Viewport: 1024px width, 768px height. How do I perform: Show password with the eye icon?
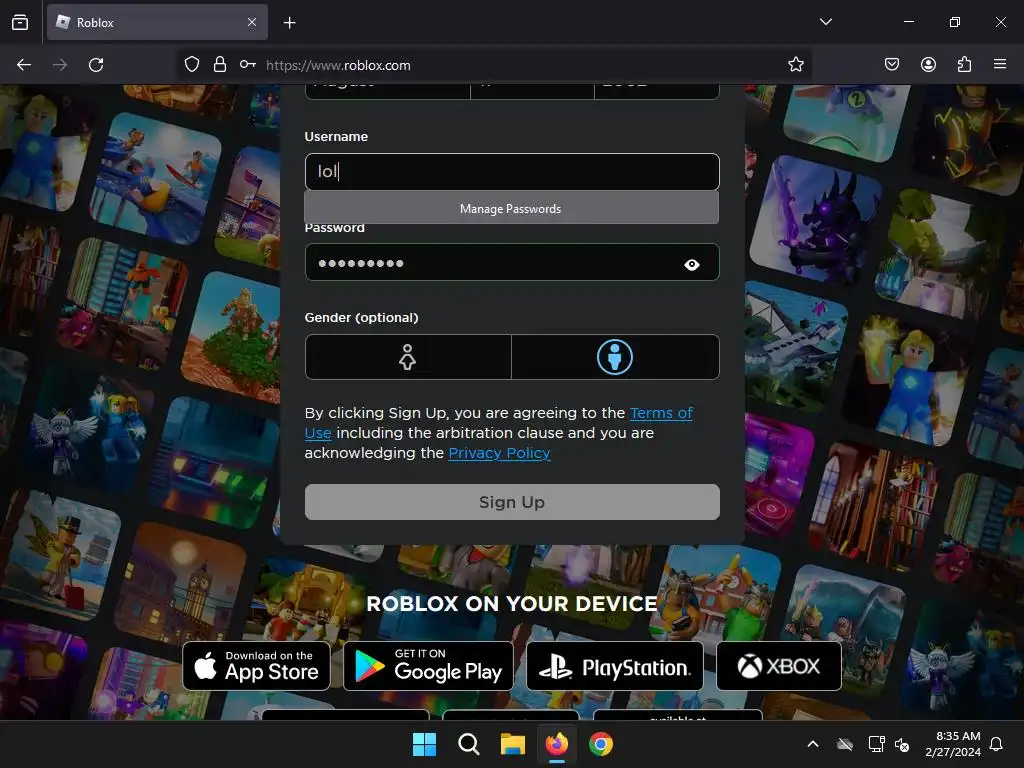tap(692, 264)
